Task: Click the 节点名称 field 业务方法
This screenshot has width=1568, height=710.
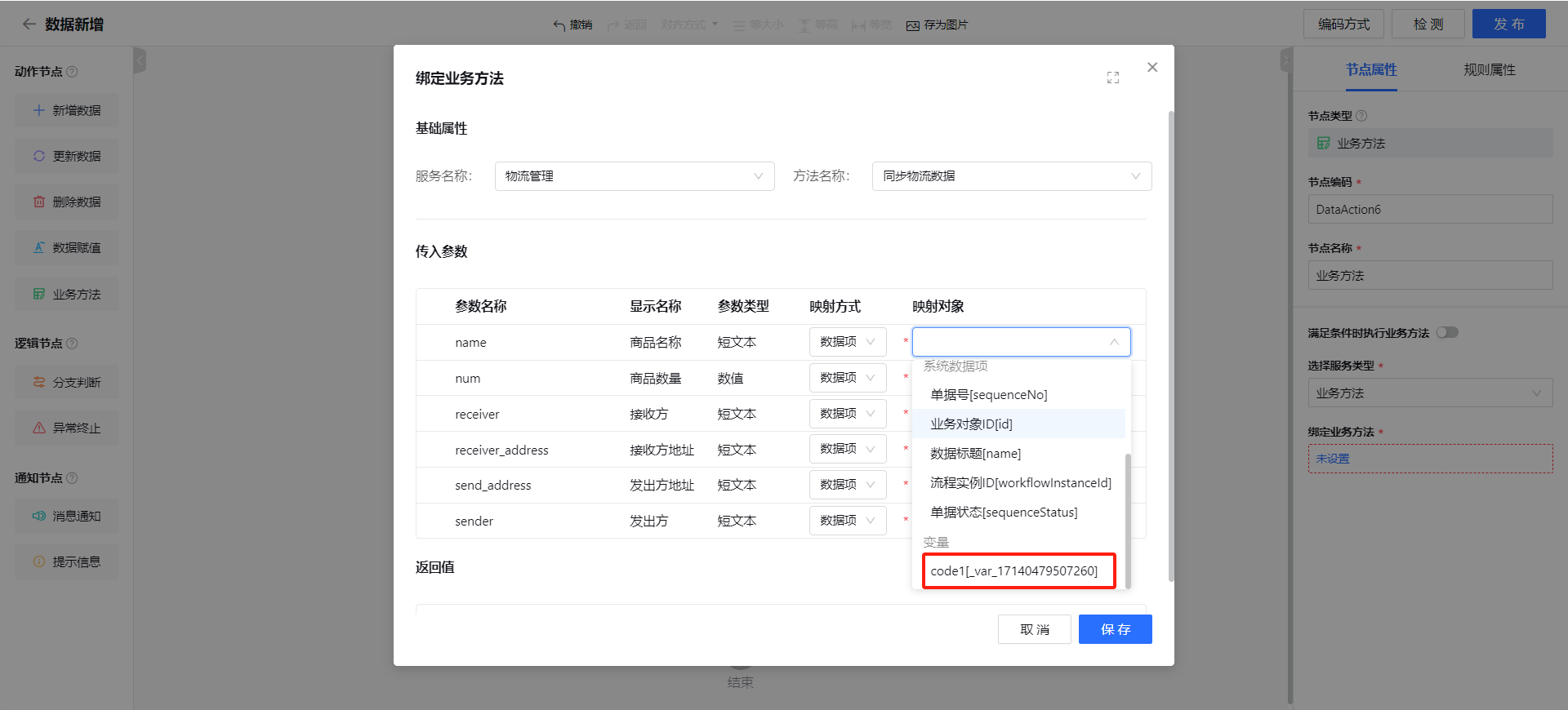Action: [1430, 275]
